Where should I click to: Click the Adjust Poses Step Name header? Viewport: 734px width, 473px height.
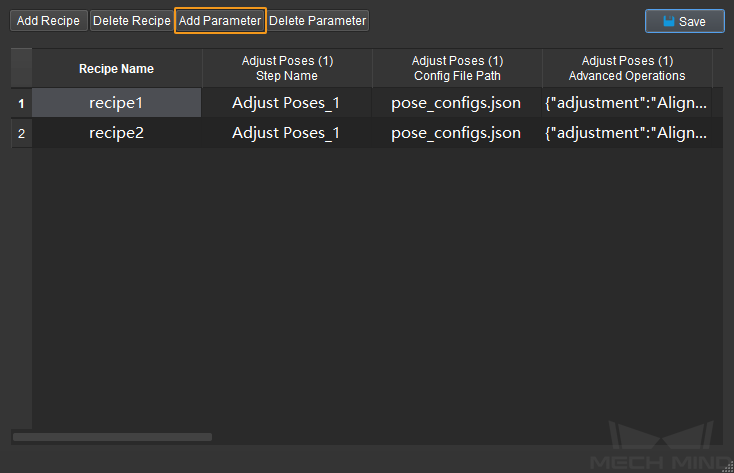[287, 68]
